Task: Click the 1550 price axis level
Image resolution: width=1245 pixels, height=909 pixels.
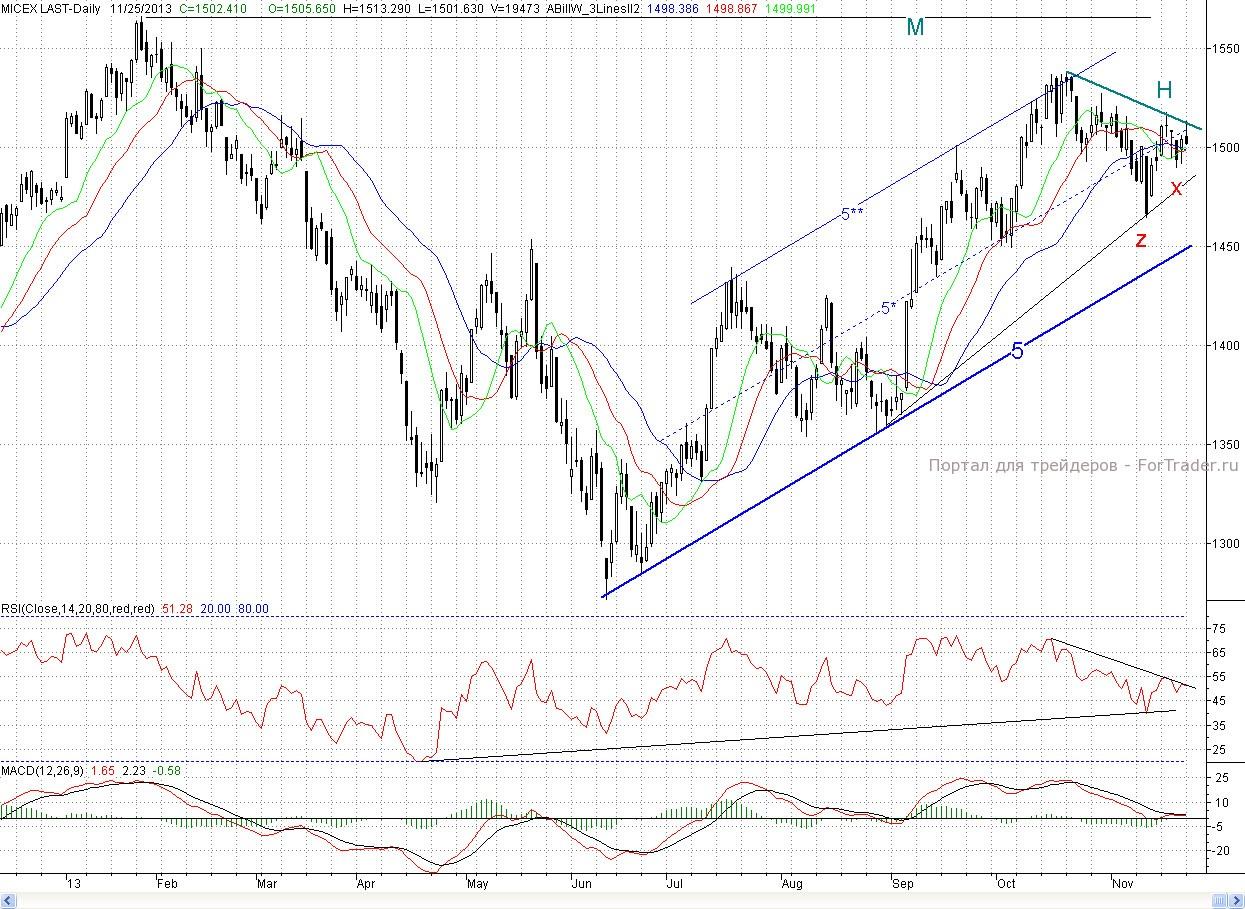Action: click(x=1226, y=48)
